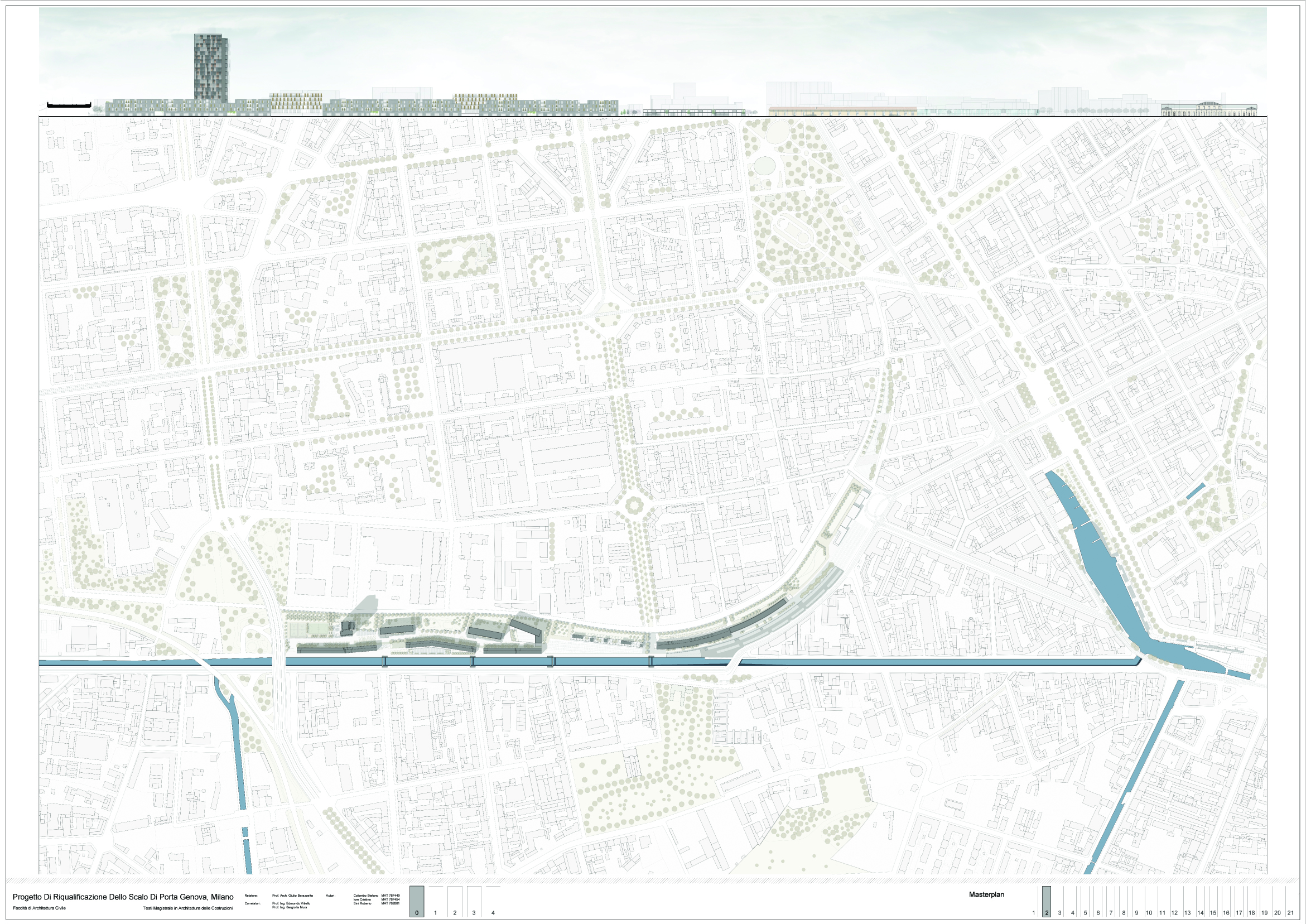Click the dark tower in elevation drawing
The image size is (1306, 924).
point(210,67)
